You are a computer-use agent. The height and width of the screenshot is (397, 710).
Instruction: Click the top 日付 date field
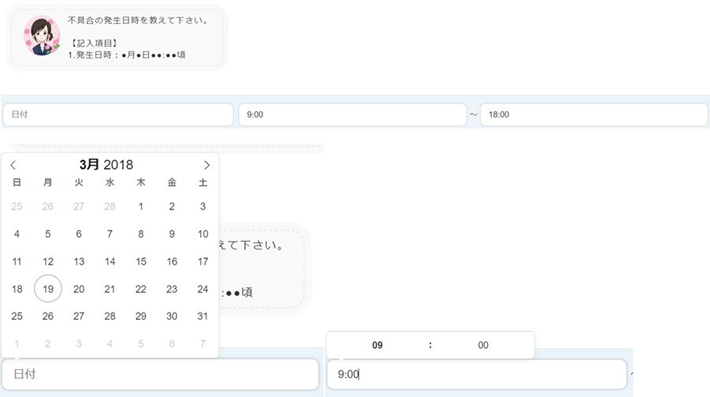[x=118, y=115]
